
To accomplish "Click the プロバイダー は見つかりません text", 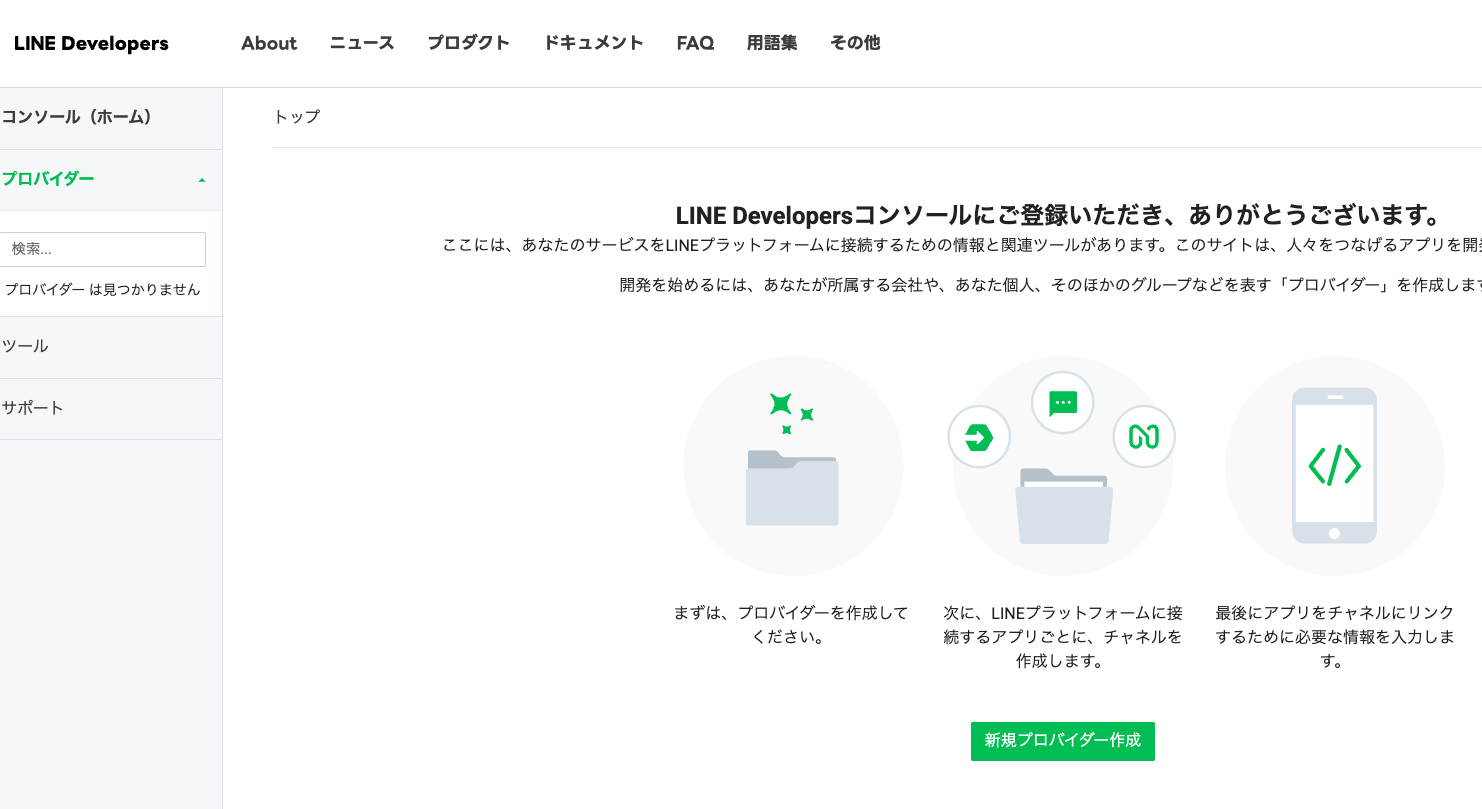I will [x=102, y=289].
